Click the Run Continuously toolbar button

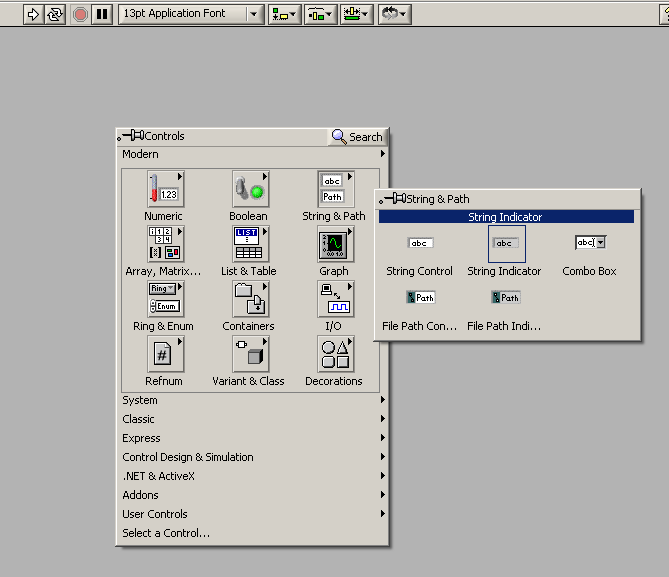point(55,15)
